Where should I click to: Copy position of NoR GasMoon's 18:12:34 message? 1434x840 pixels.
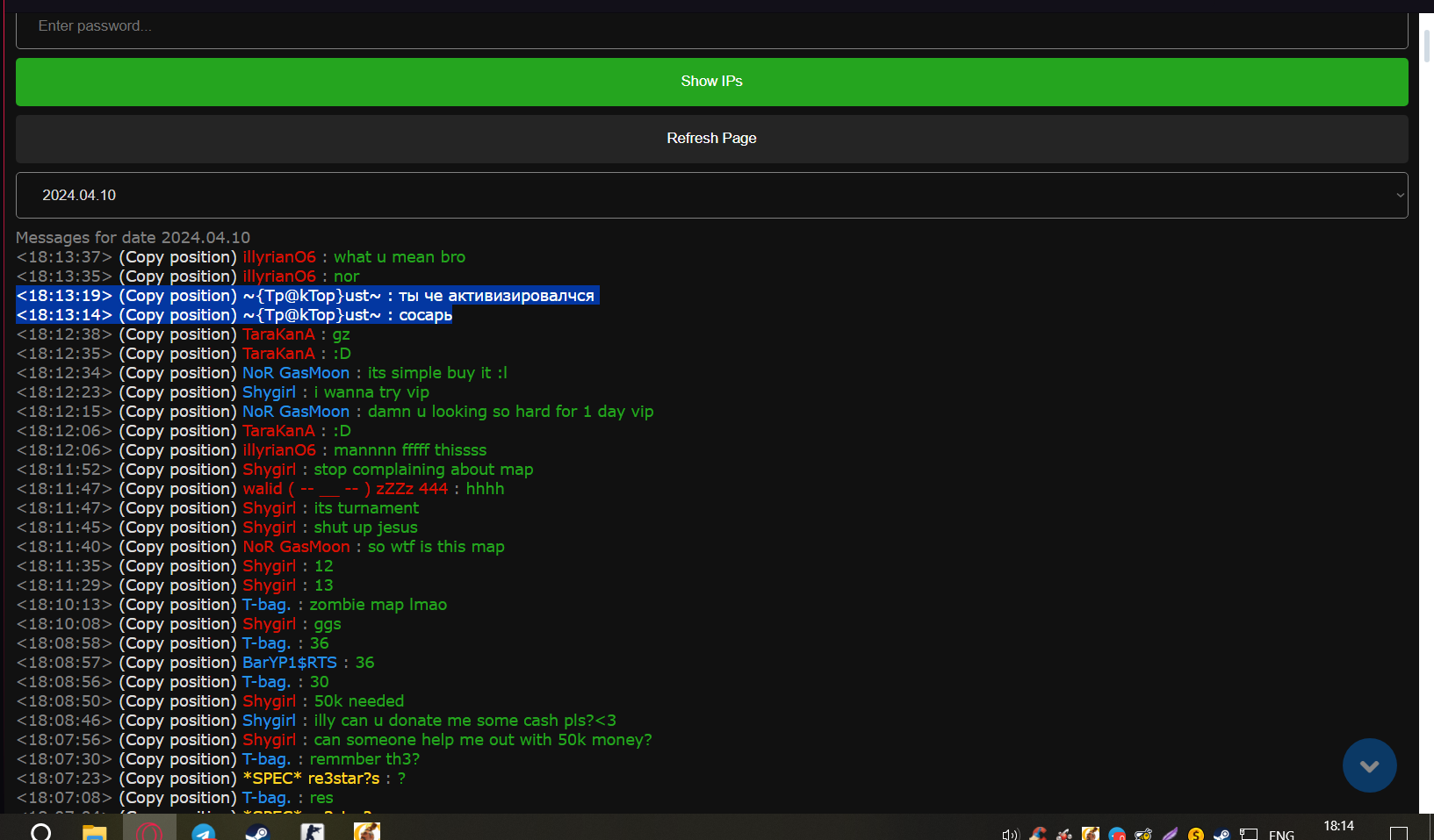pos(178,373)
